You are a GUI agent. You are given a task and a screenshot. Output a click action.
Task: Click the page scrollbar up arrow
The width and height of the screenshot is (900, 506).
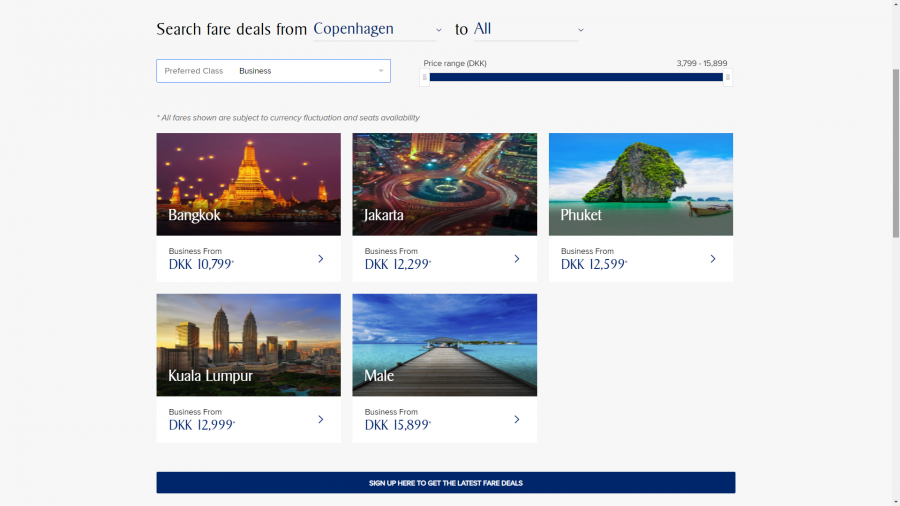(894, 6)
